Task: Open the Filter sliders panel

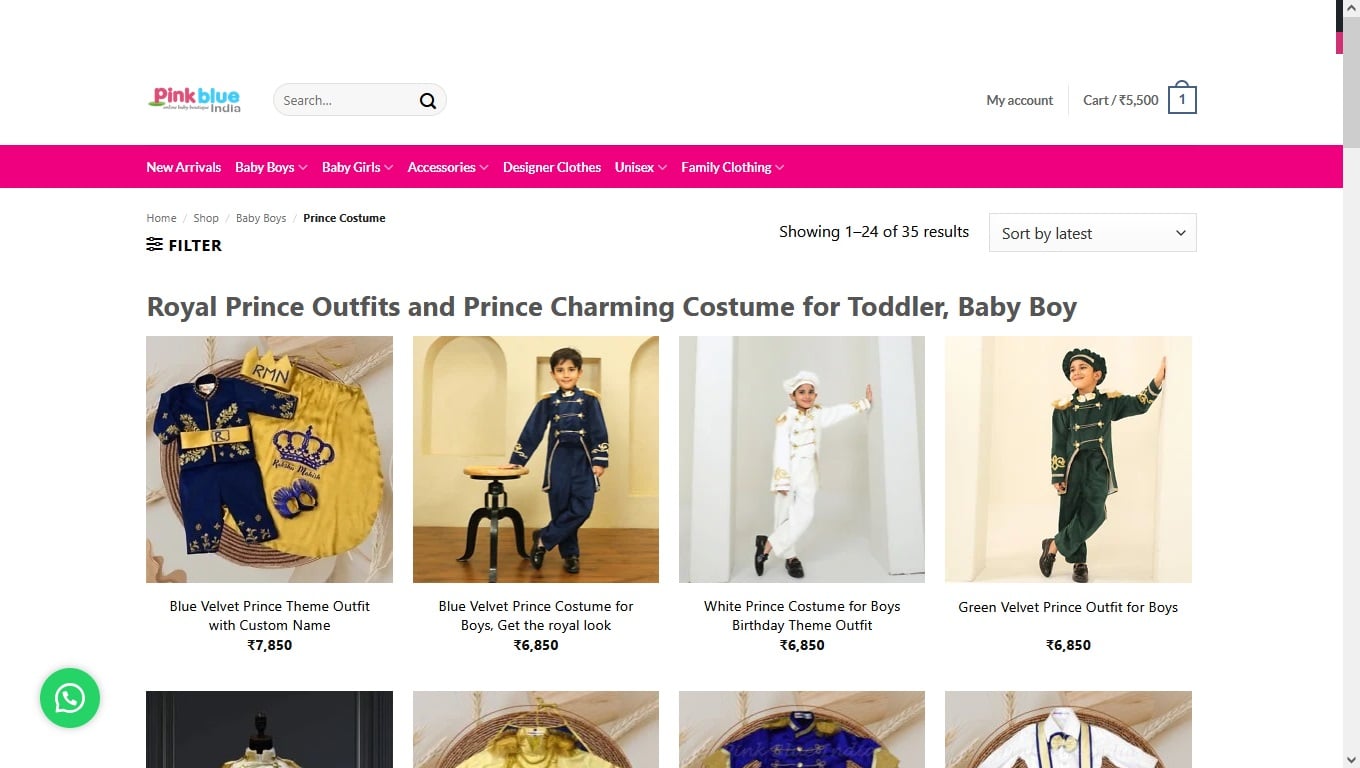Action: 184,245
